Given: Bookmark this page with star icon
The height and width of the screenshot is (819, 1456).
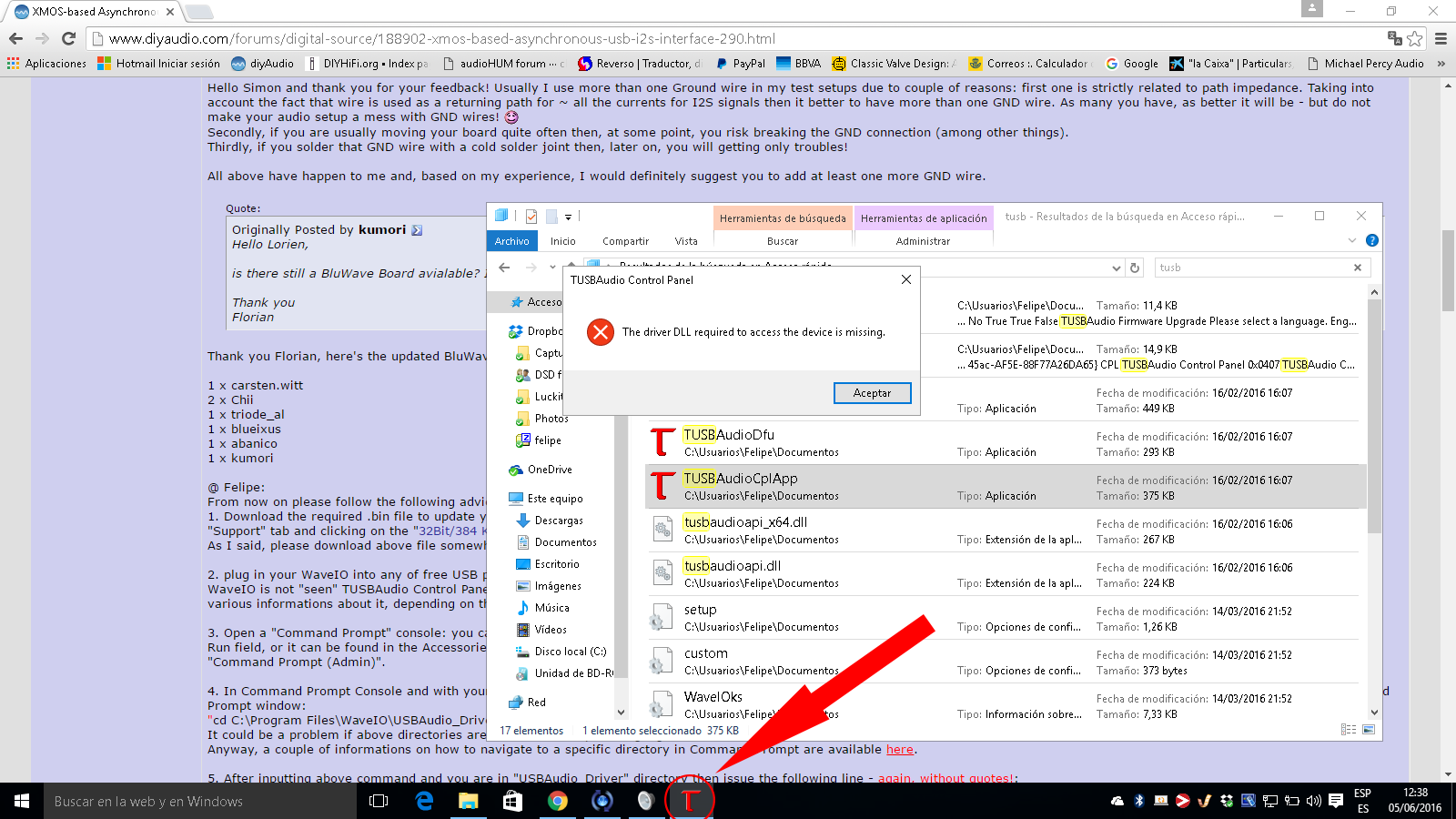Looking at the screenshot, I should (1415, 38).
